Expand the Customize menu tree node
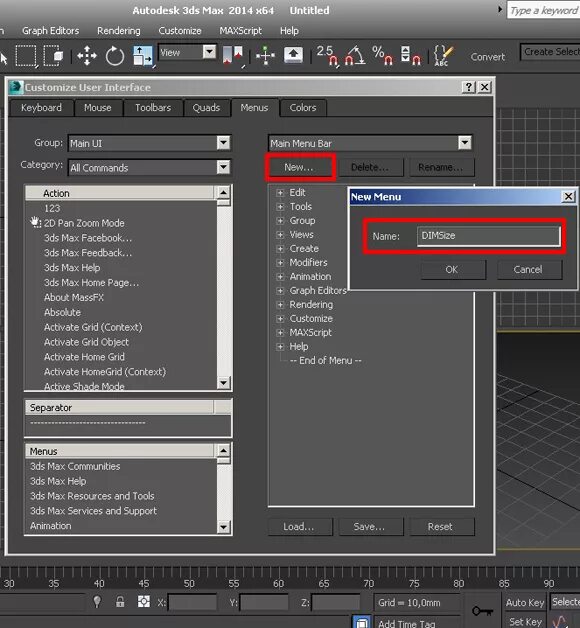 pyautogui.click(x=280, y=319)
